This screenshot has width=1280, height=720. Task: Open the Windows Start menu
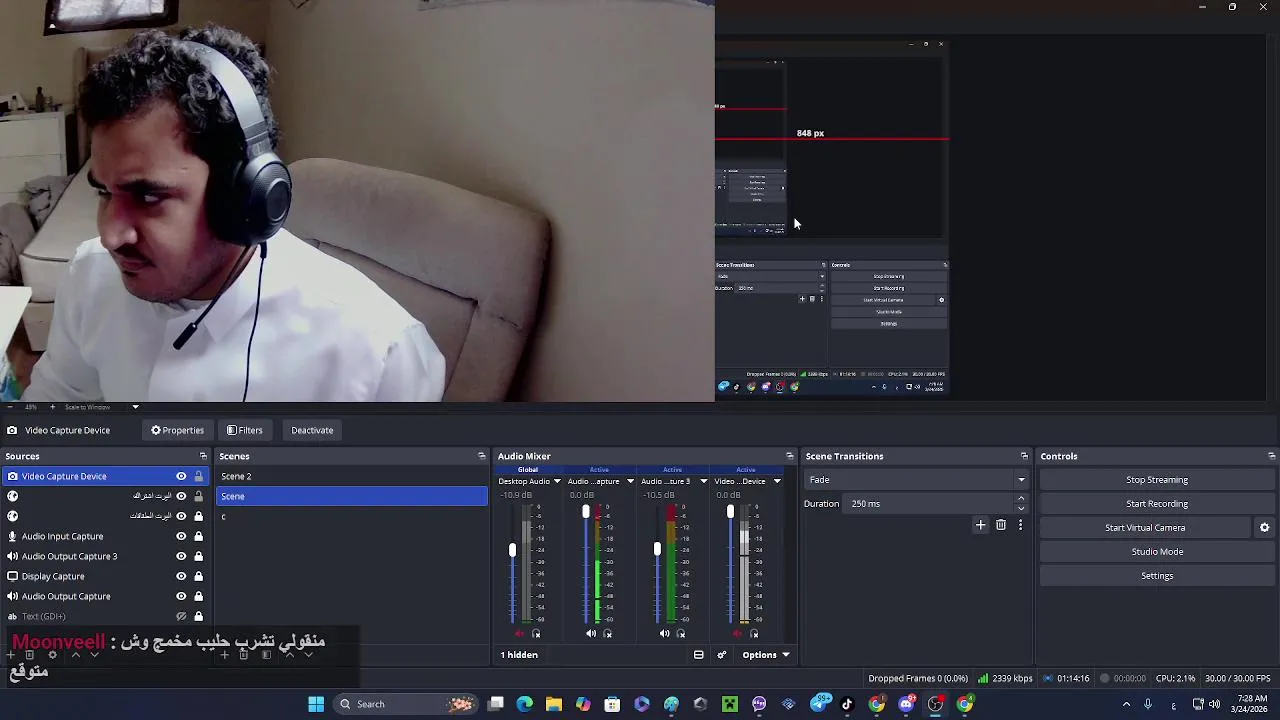tap(316, 704)
